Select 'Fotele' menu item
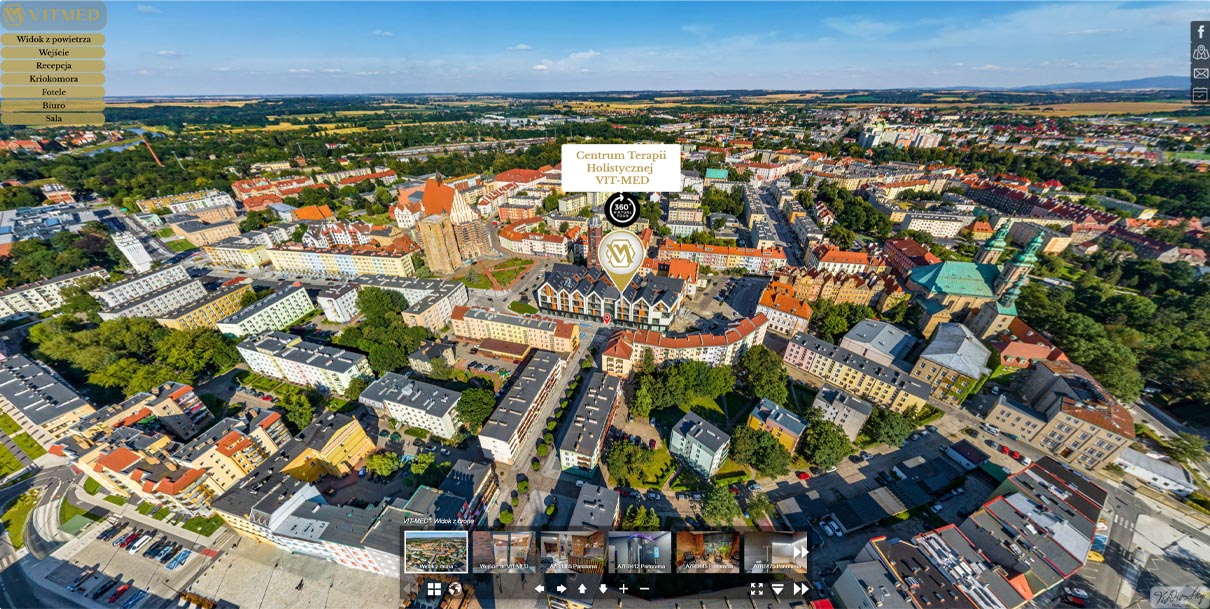 [x=53, y=92]
